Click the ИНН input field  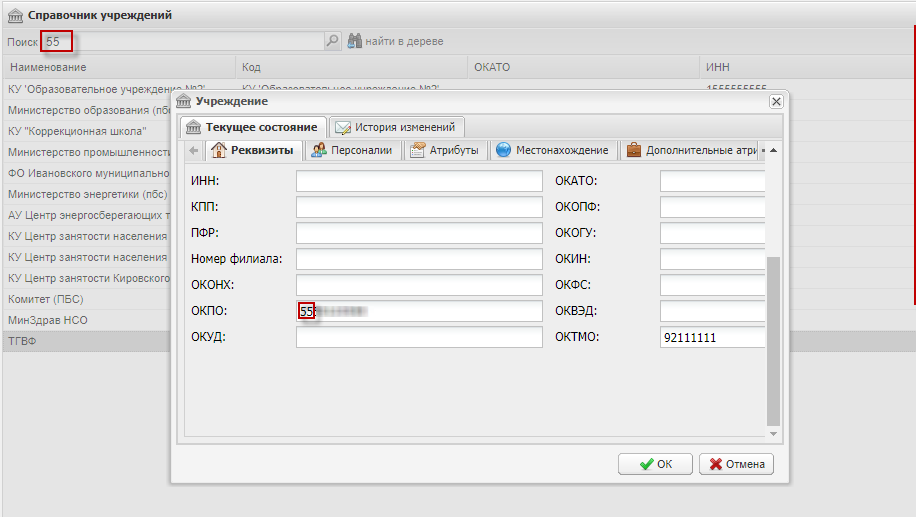419,181
